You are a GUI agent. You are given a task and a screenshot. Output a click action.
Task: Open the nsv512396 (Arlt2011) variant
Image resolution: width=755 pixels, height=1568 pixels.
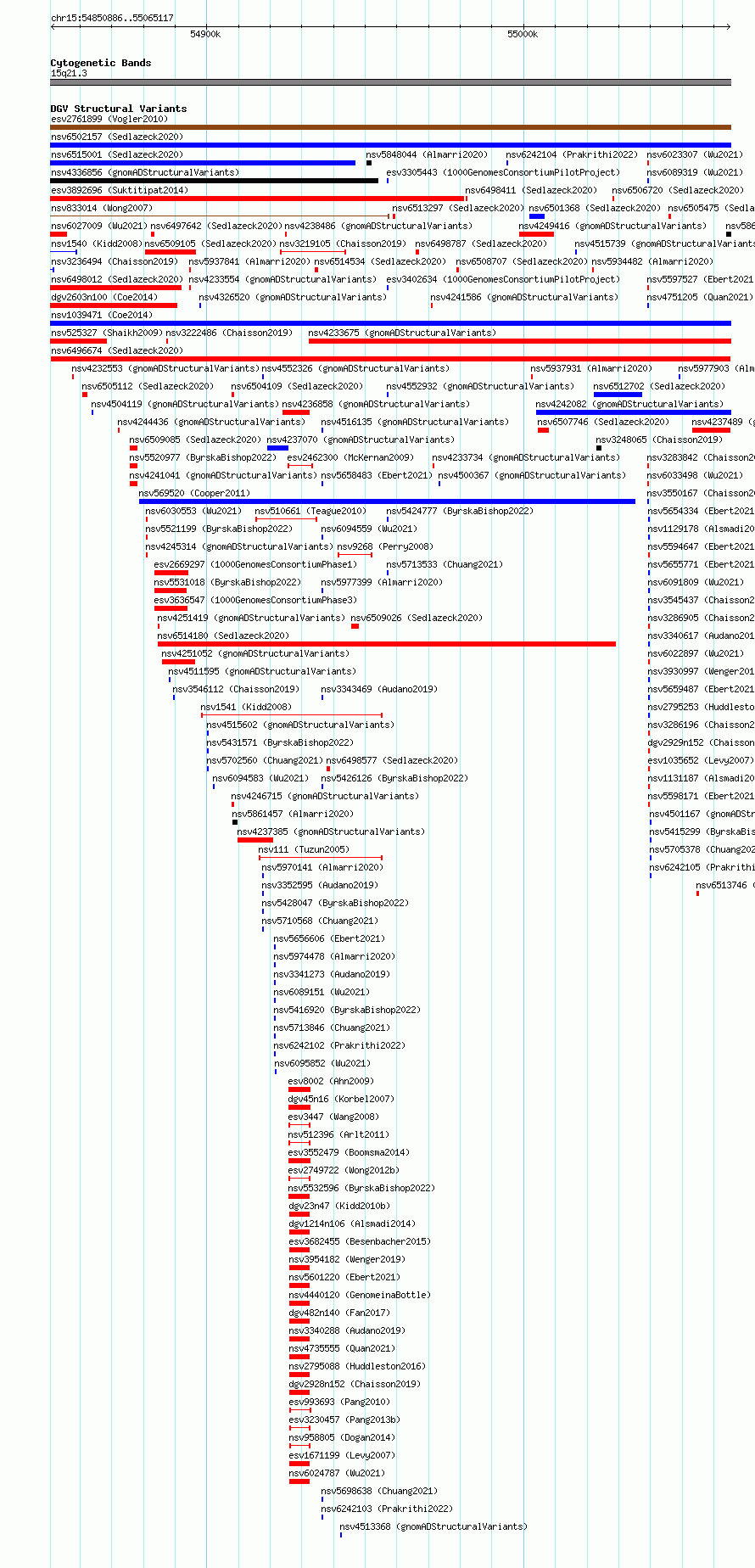click(x=338, y=1134)
